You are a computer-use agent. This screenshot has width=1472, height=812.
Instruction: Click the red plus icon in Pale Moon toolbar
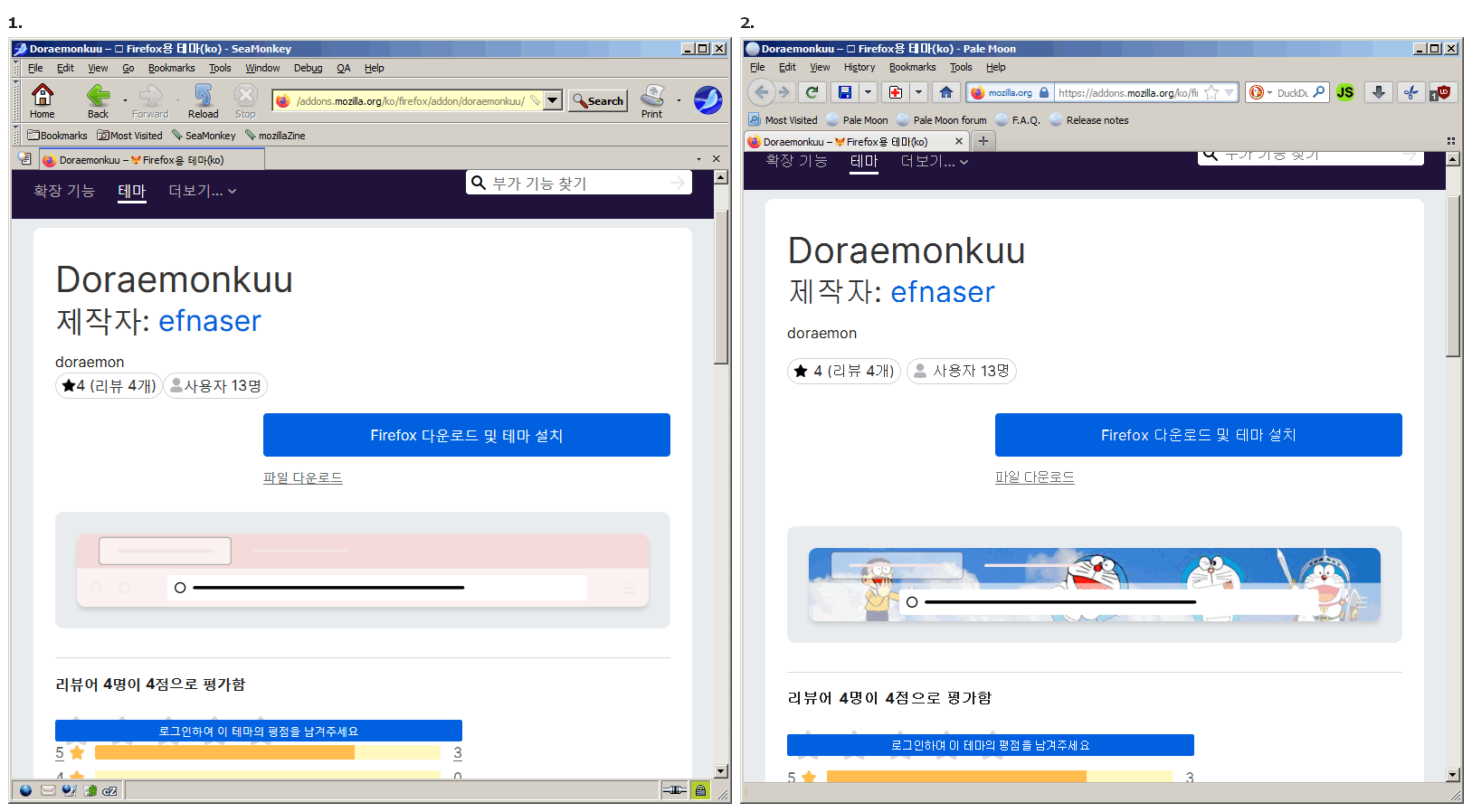coord(896,92)
